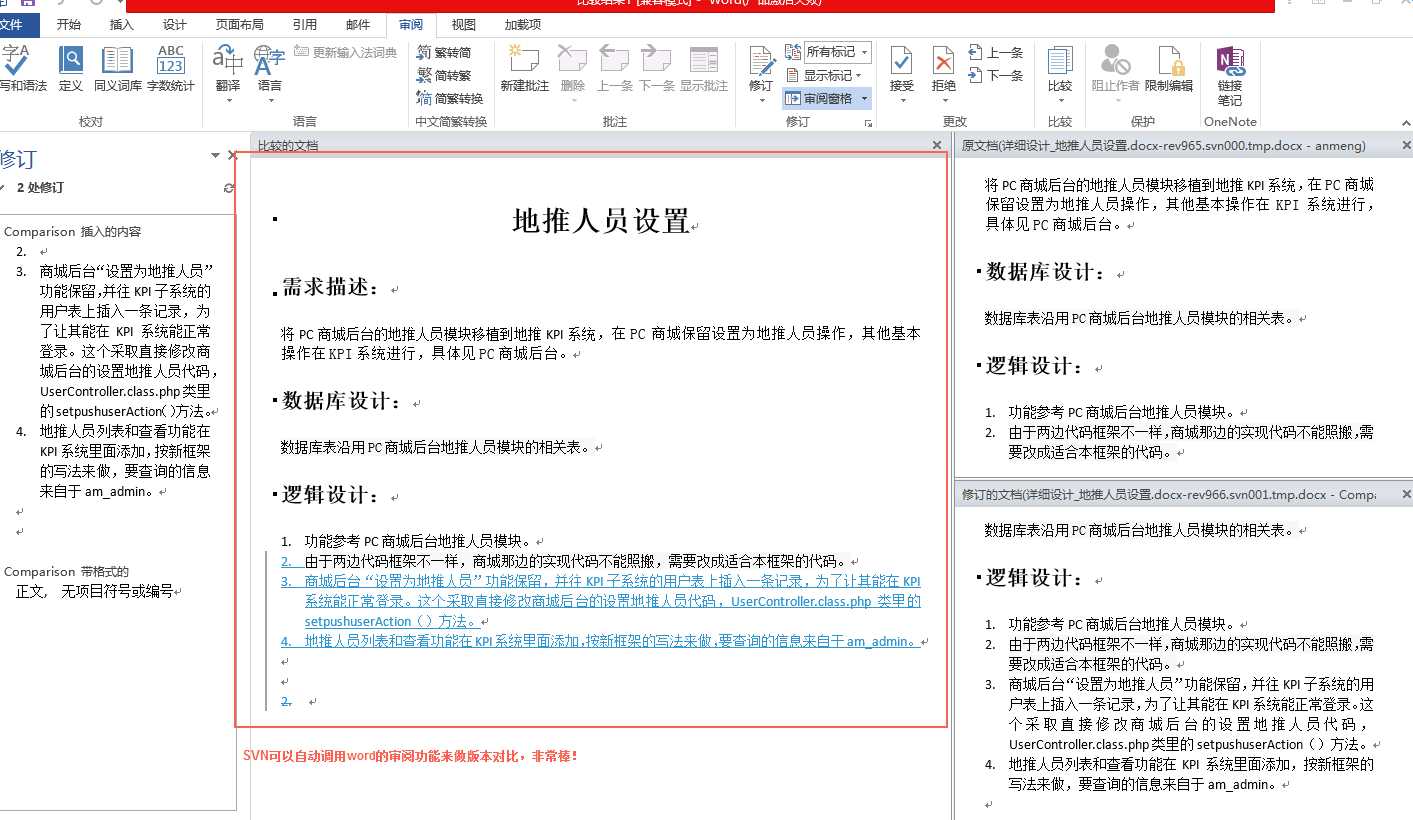Screen dimensions: 1413x820
Task: Click '正文, 无项目符号或编号' in revisions pane
Action: (94, 592)
